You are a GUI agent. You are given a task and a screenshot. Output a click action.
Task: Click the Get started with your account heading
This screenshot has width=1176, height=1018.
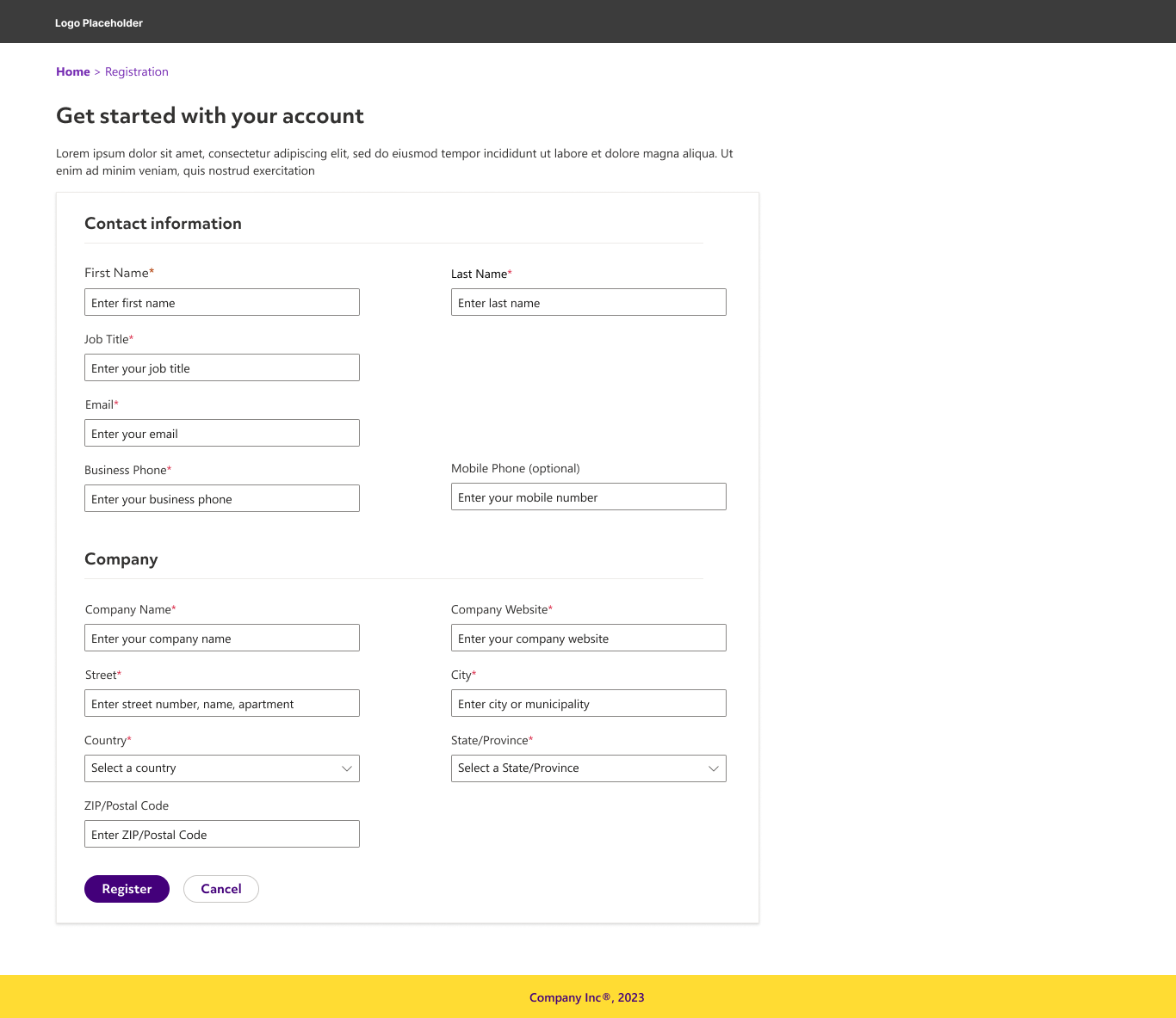[210, 116]
